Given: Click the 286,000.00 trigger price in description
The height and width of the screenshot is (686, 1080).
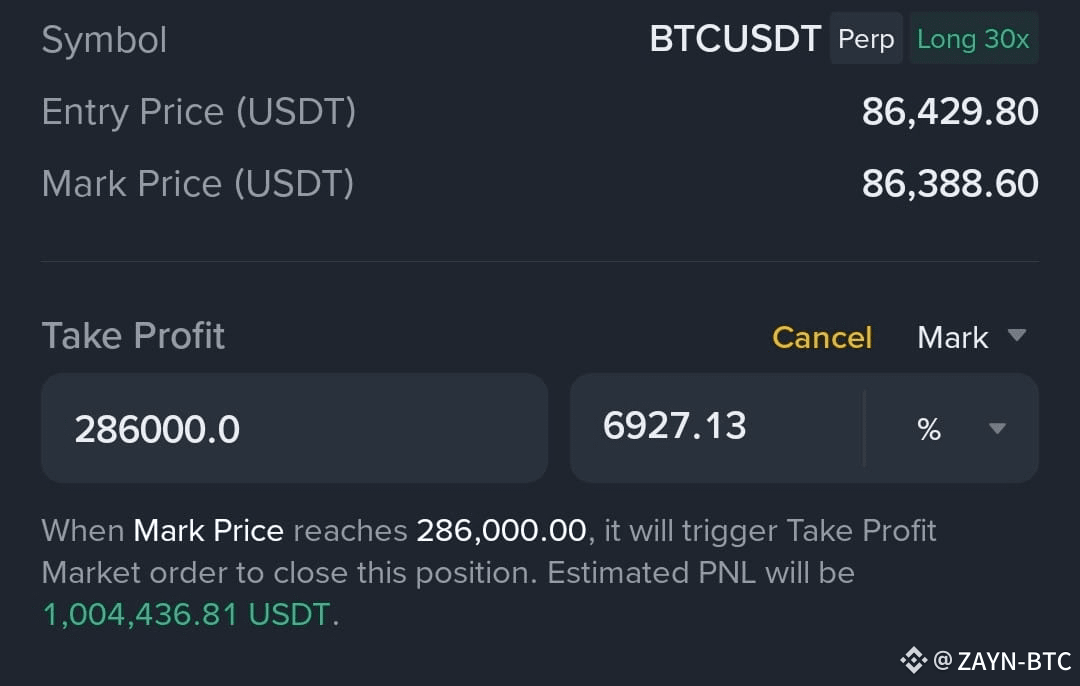Looking at the screenshot, I should (501, 531).
